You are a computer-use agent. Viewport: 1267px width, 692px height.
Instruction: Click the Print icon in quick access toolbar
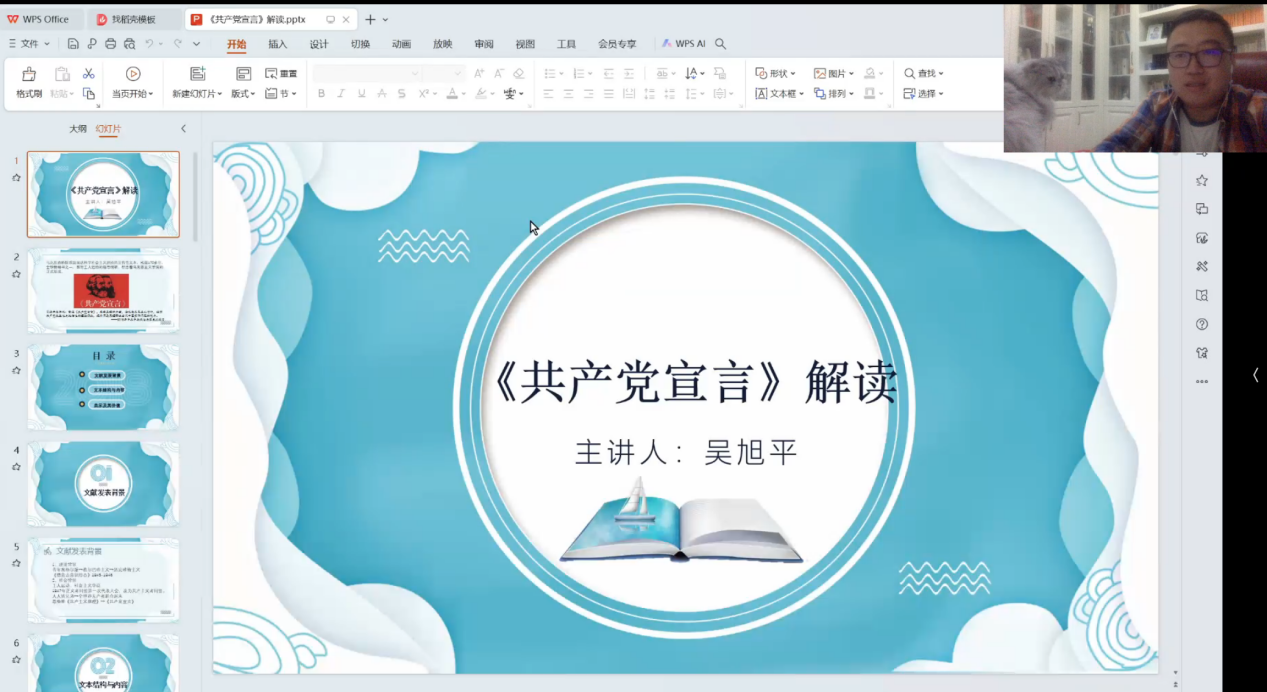coord(111,44)
